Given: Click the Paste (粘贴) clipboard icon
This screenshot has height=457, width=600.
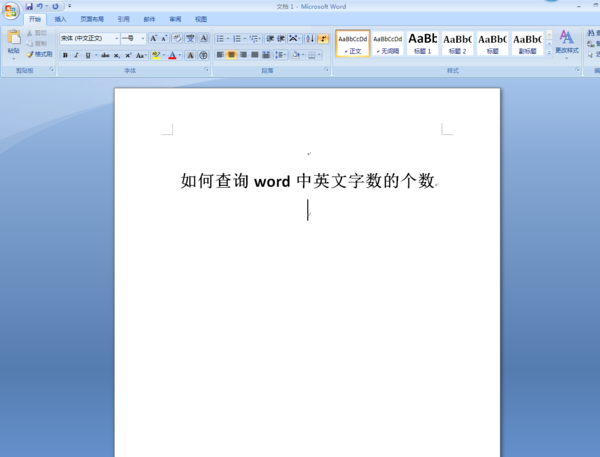Looking at the screenshot, I should tap(14, 38).
